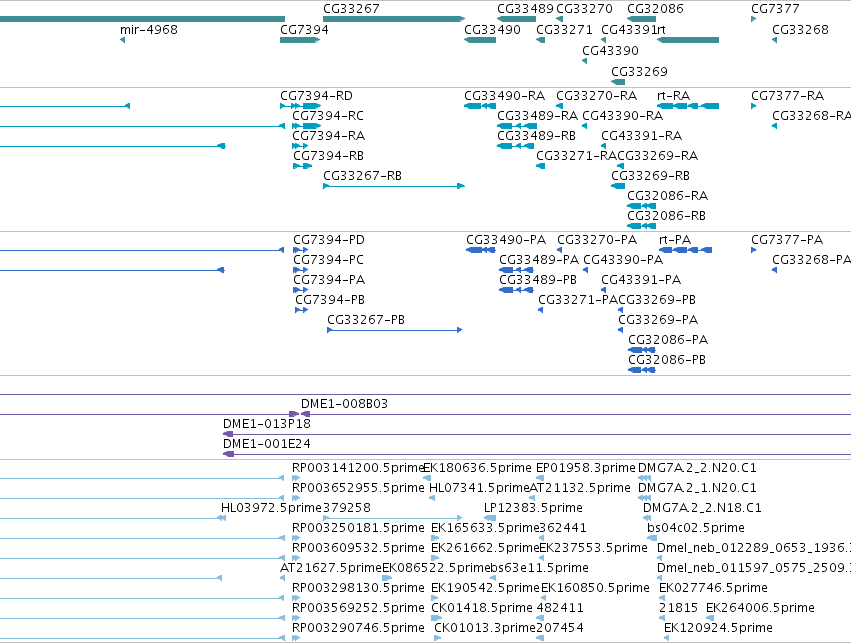This screenshot has width=851, height=643.
Task: Click transcript CG43390-RA
Action: click(622, 116)
